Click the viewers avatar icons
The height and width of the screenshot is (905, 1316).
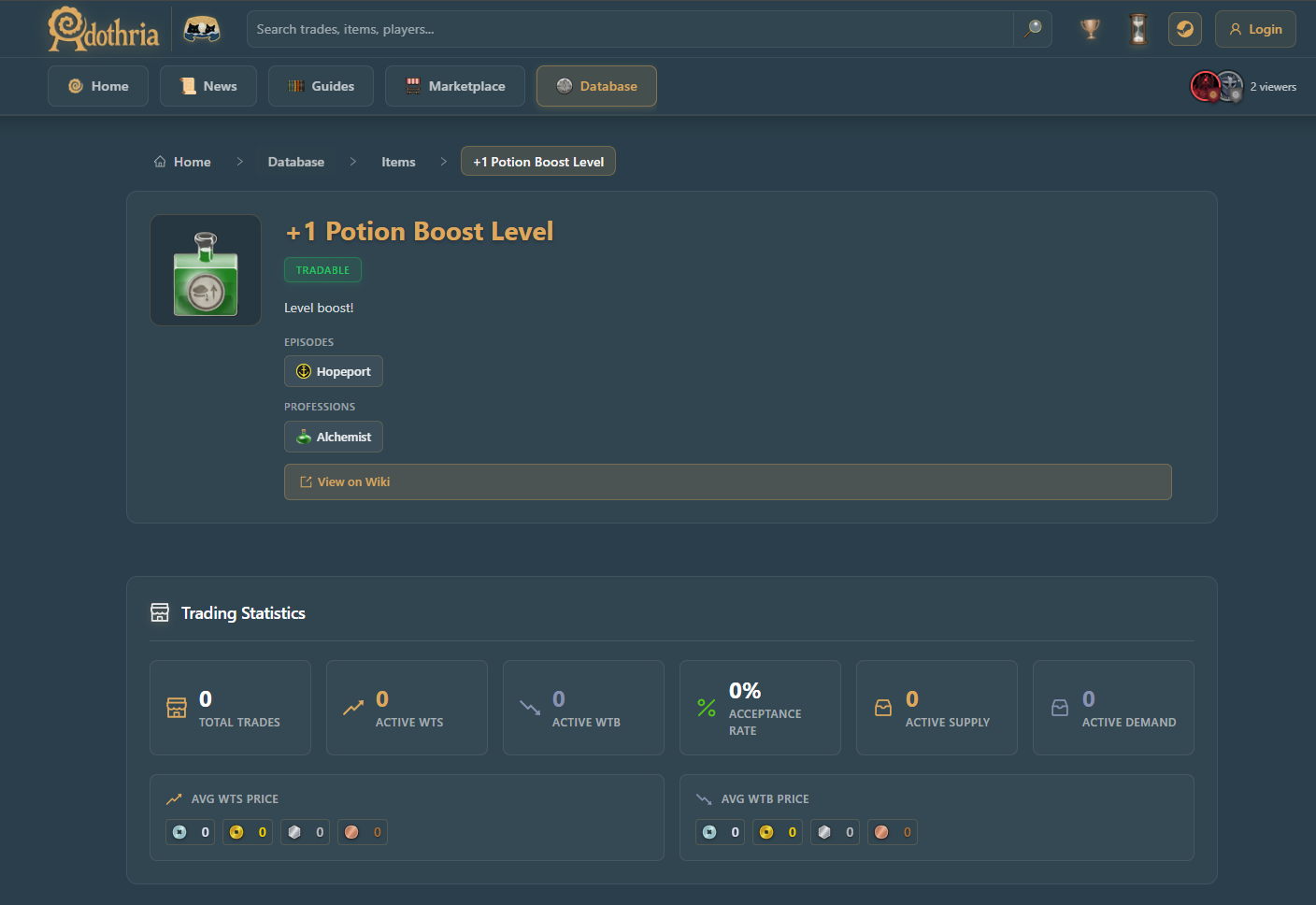pyautogui.click(x=1216, y=86)
